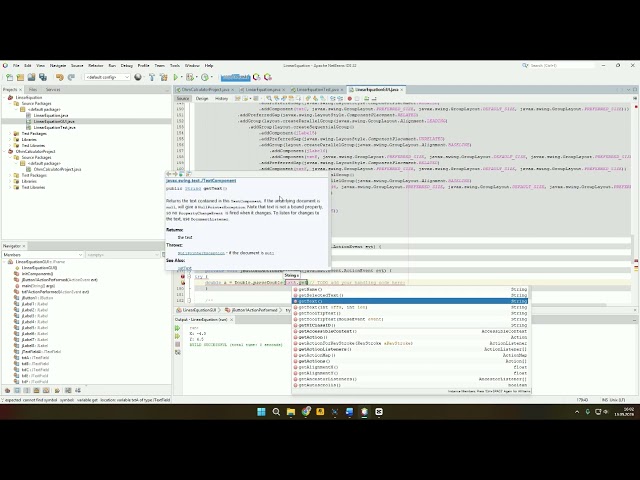Click forward arrow in javadoc popup
The width and height of the screenshot is (640, 480).
tap(175, 174)
